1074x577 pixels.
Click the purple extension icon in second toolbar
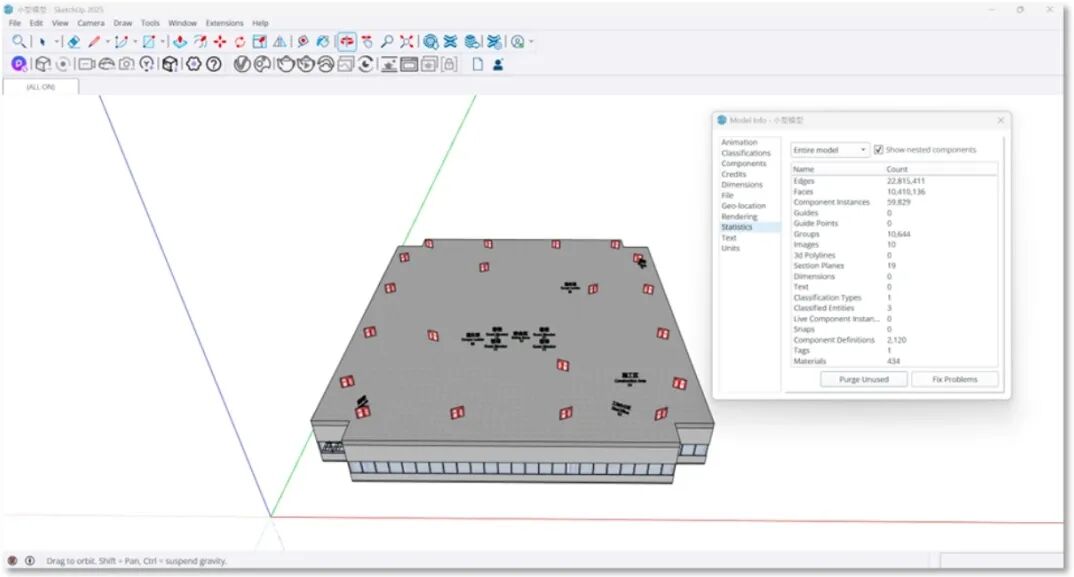pos(18,64)
